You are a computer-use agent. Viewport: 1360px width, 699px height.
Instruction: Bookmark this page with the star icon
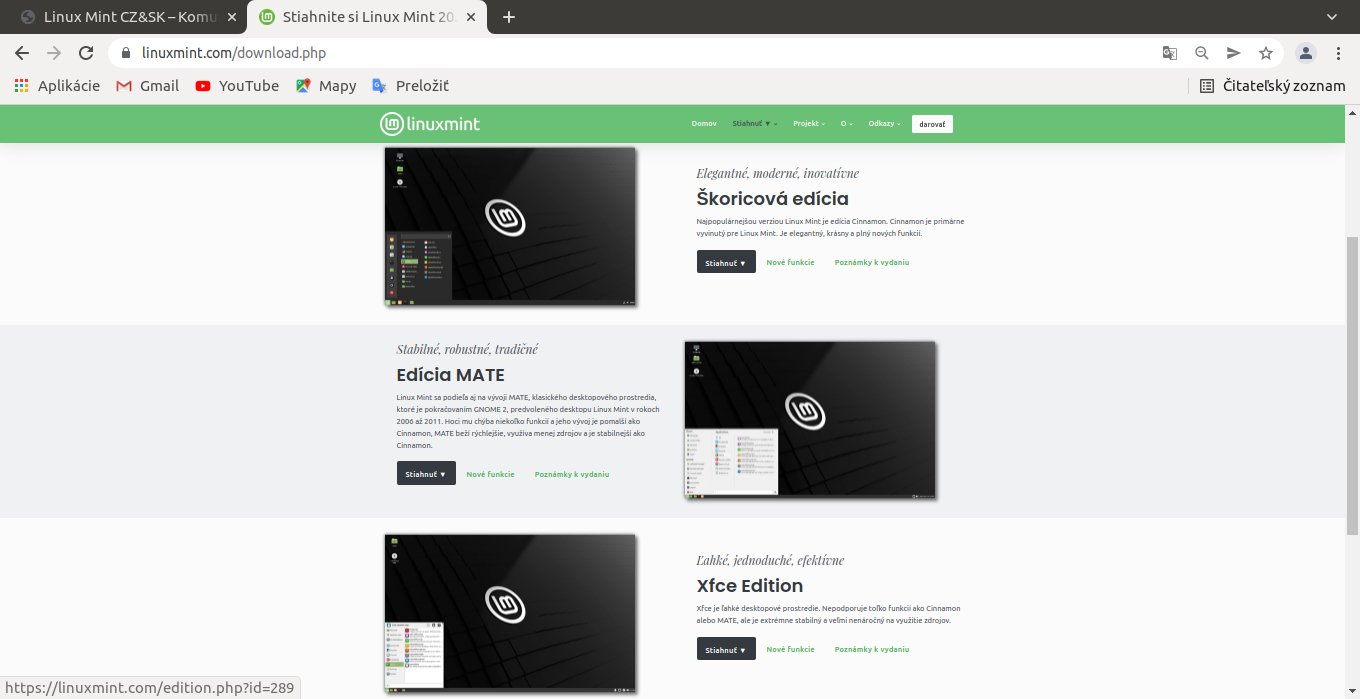click(x=1266, y=53)
